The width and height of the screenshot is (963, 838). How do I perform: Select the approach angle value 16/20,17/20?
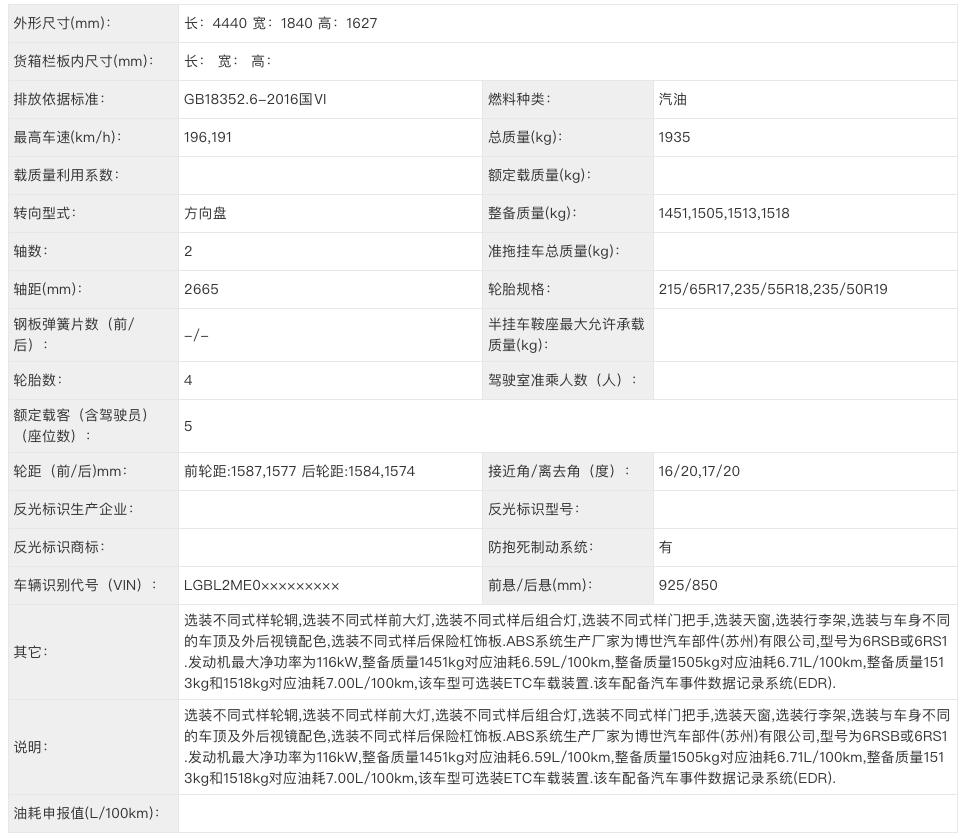click(697, 467)
